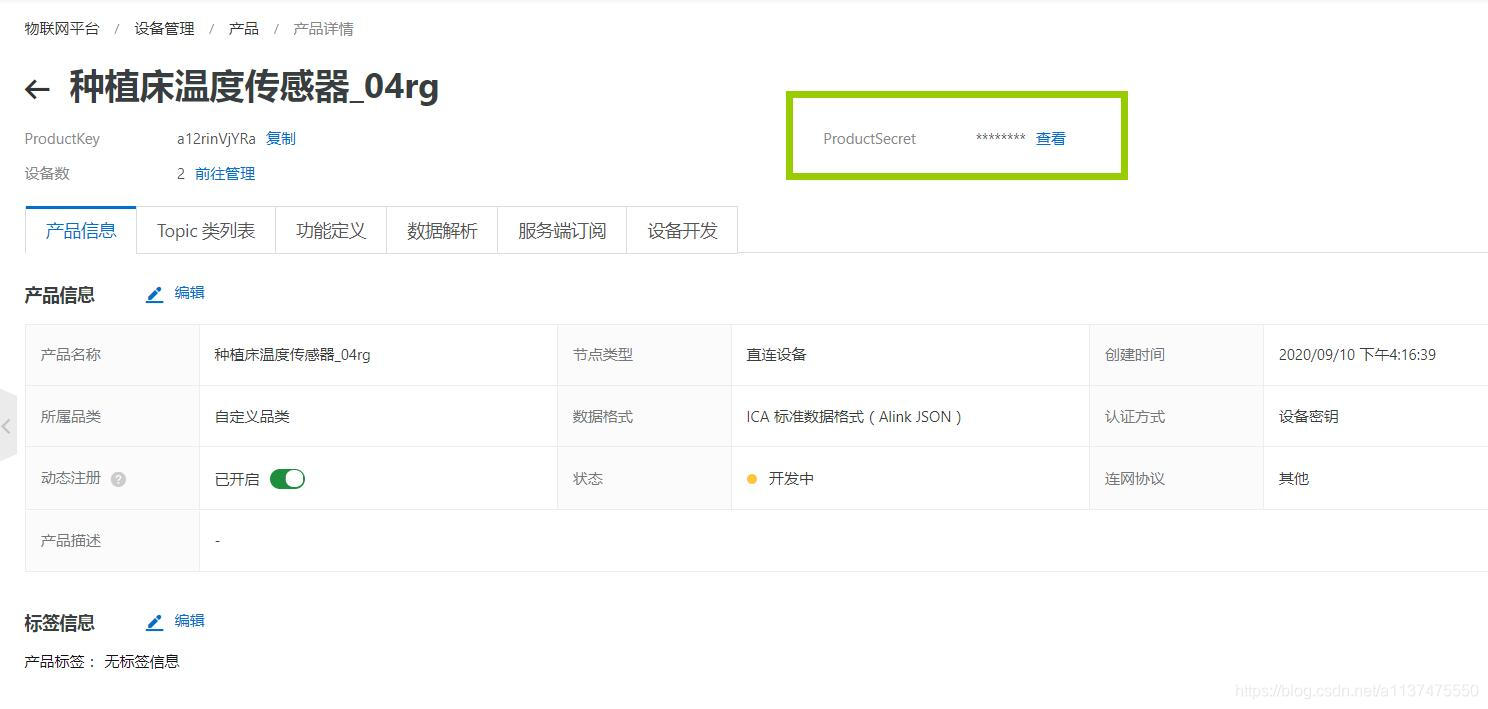Click the ProductSecret label text

pyautogui.click(x=869, y=139)
